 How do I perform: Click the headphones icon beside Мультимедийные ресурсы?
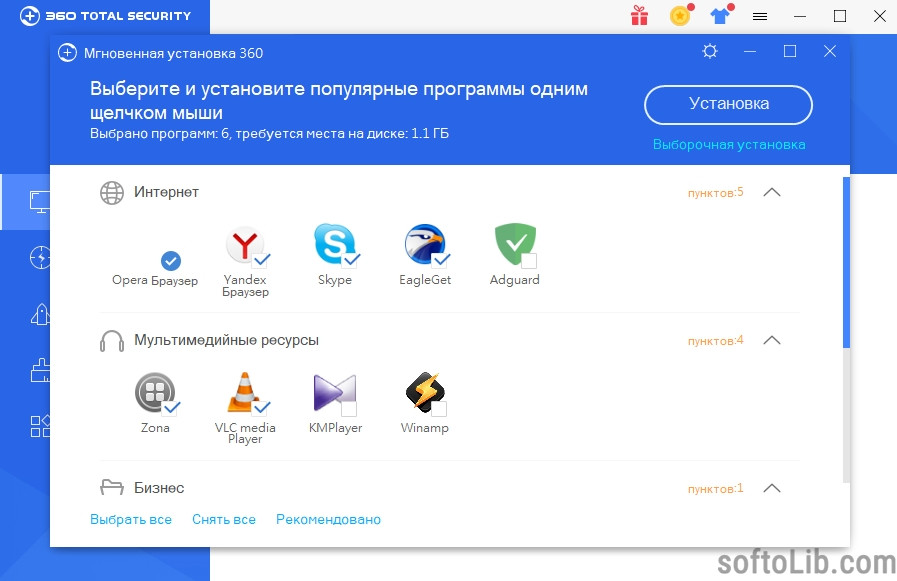point(112,341)
